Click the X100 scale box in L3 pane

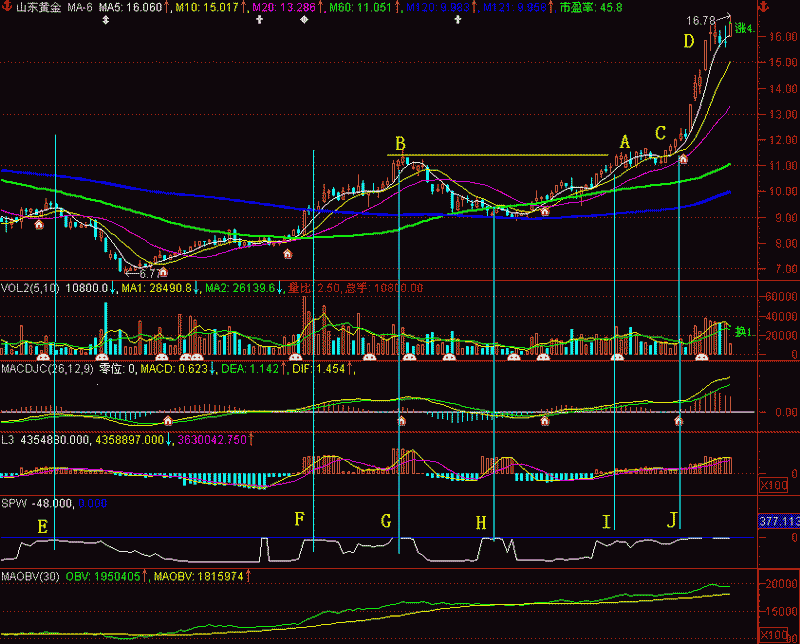(x=773, y=485)
